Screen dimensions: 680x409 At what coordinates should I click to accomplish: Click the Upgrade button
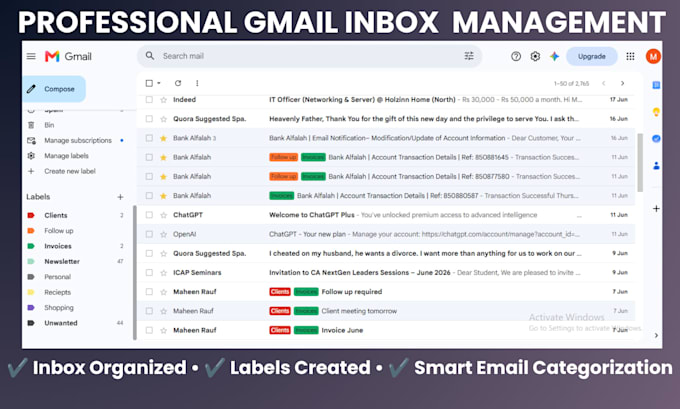coord(592,56)
